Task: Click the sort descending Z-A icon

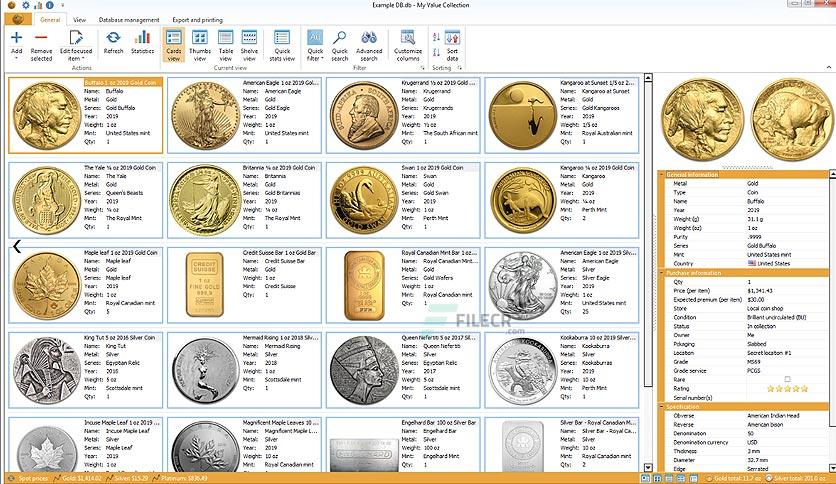Action: (x=436, y=52)
